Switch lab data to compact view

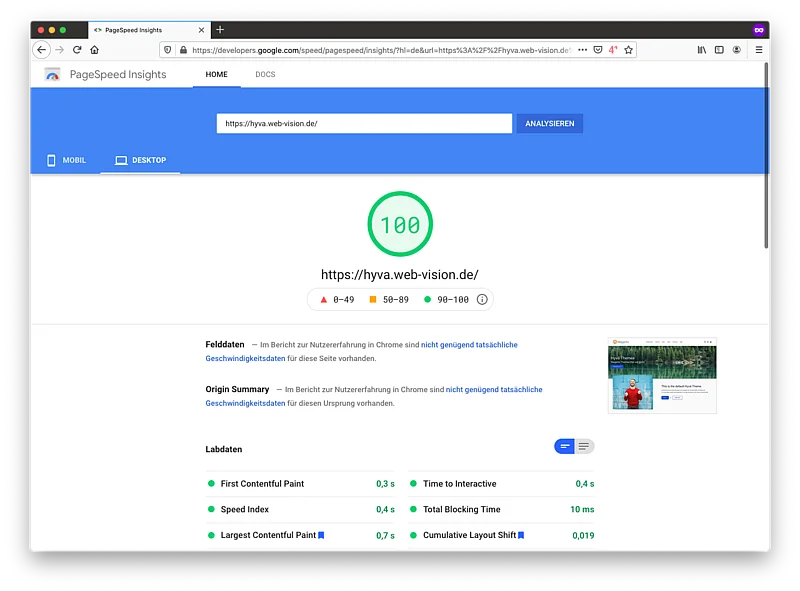click(x=565, y=446)
